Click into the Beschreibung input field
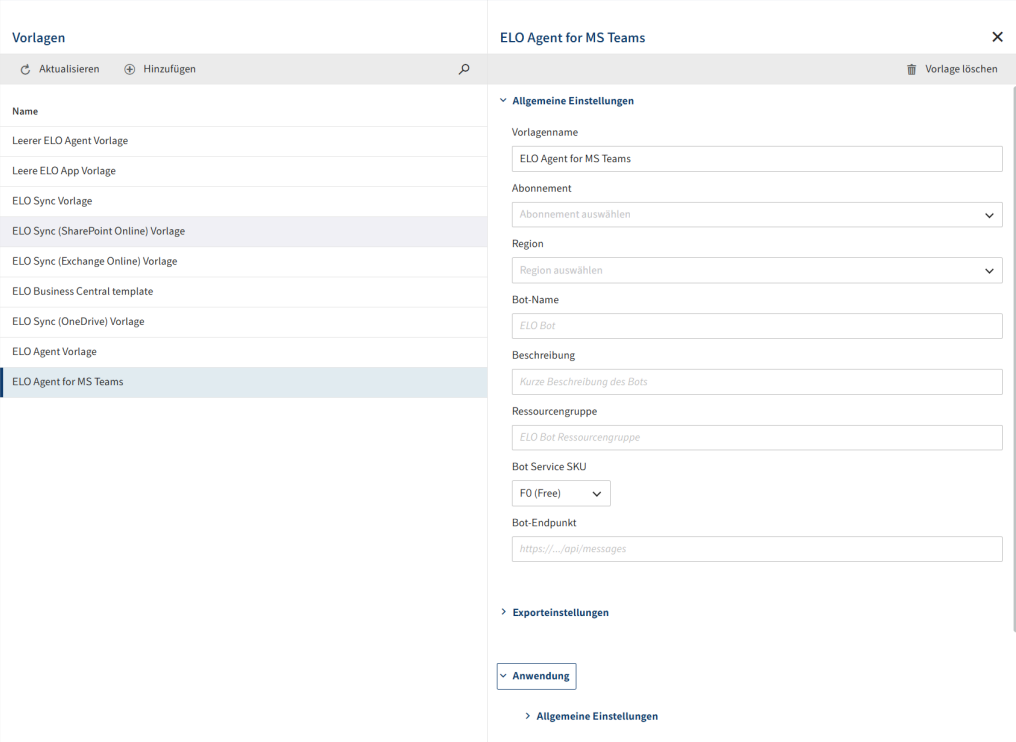This screenshot has height=742, width=1016. pyautogui.click(x=757, y=382)
